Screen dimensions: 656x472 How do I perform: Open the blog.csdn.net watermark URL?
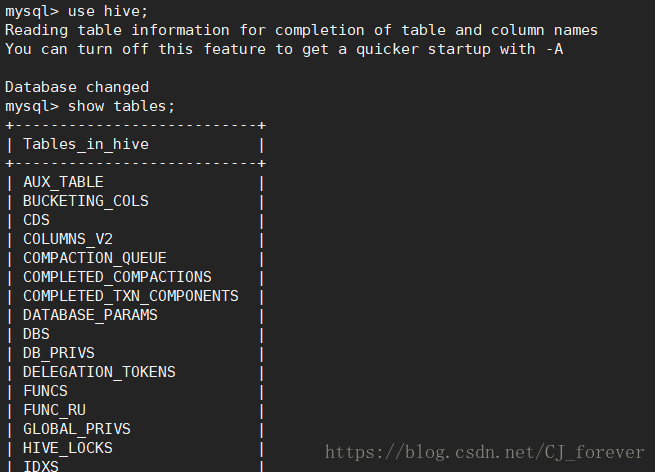tap(484, 453)
